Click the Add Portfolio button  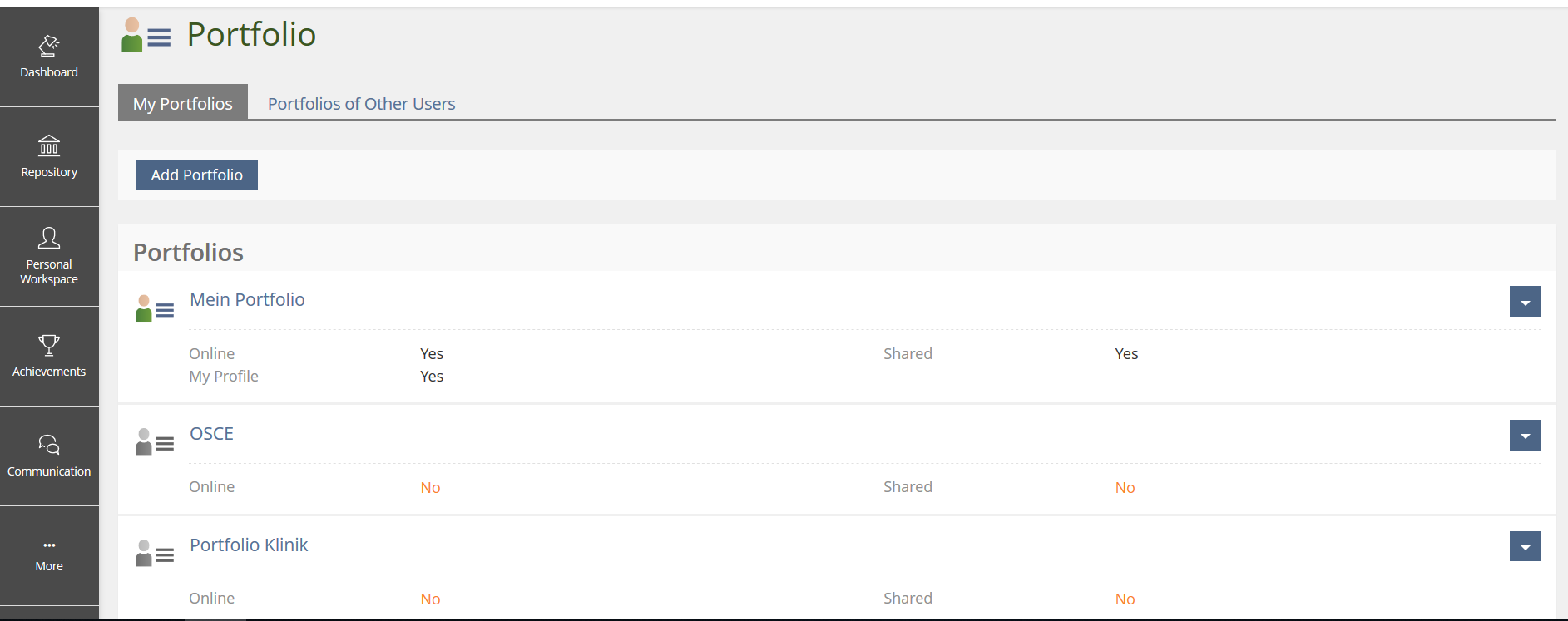click(x=197, y=175)
